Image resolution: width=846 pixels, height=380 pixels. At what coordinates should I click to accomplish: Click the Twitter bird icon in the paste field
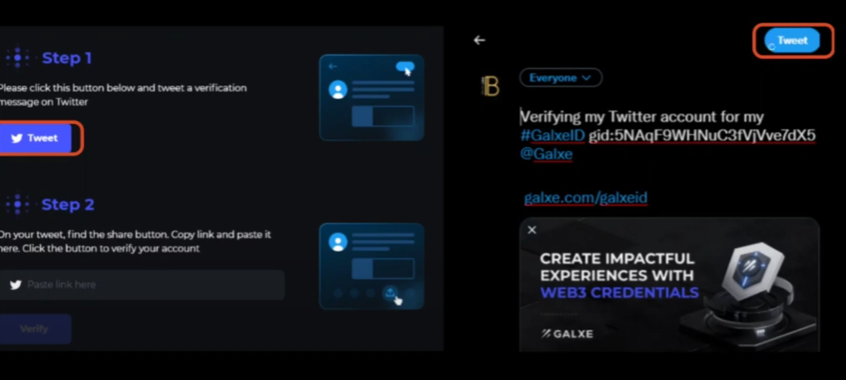[x=16, y=284]
